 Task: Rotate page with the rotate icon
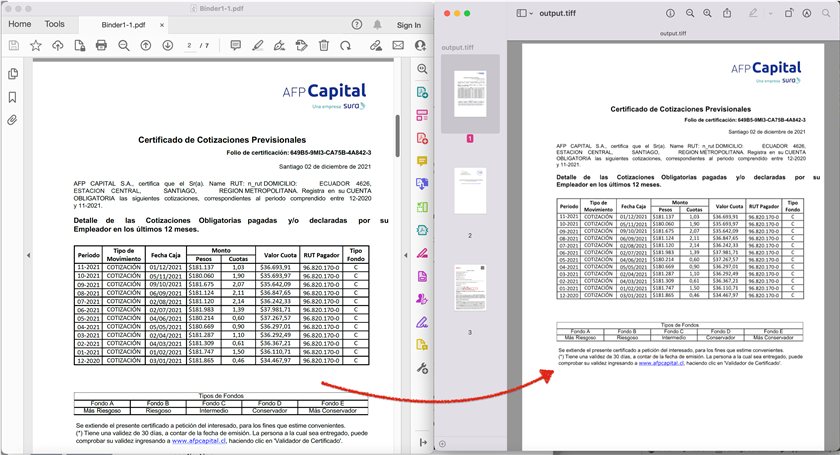[346, 46]
